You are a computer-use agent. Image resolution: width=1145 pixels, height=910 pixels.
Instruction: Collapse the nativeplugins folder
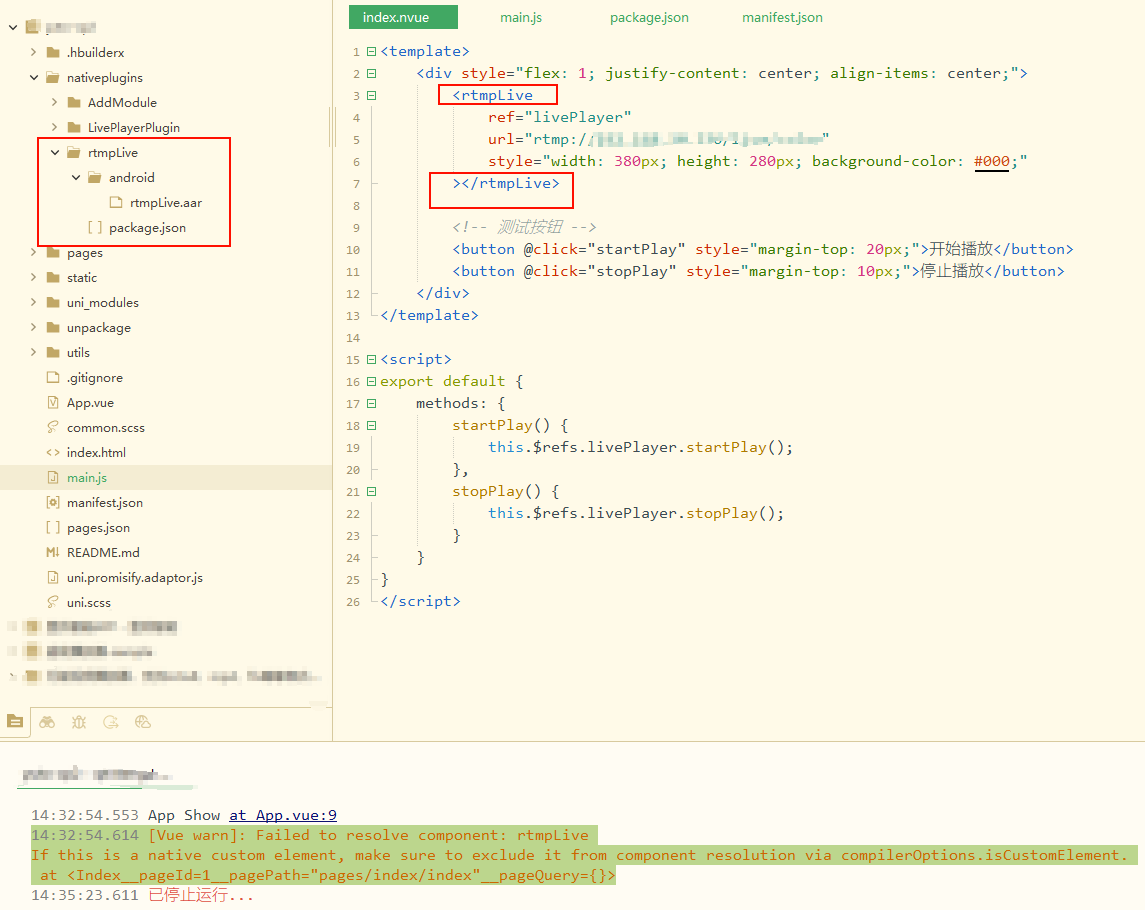34,77
